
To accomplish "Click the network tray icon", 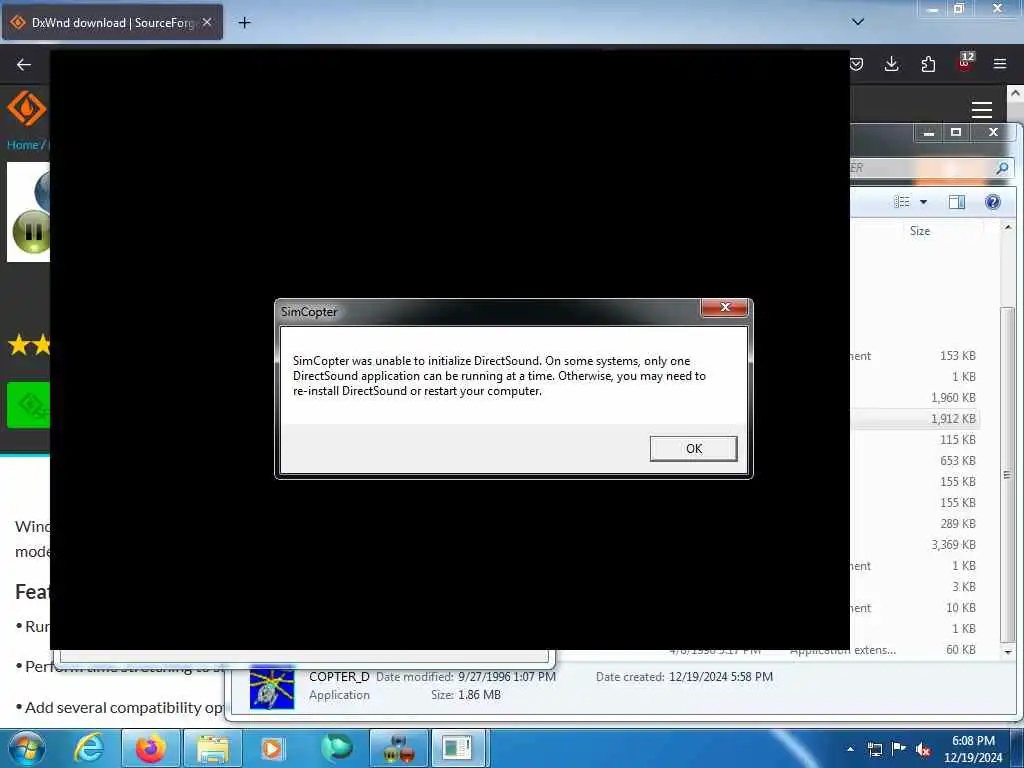I will point(874,749).
